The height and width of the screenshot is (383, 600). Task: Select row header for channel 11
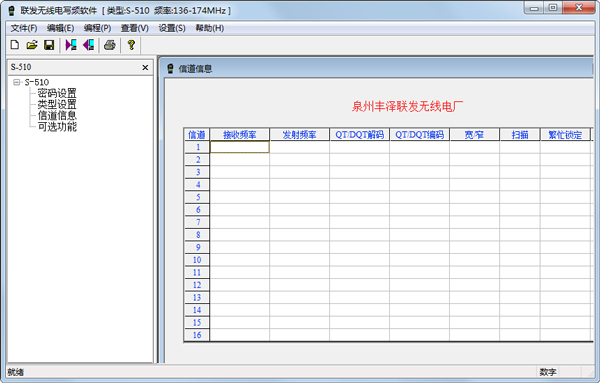coord(197,272)
